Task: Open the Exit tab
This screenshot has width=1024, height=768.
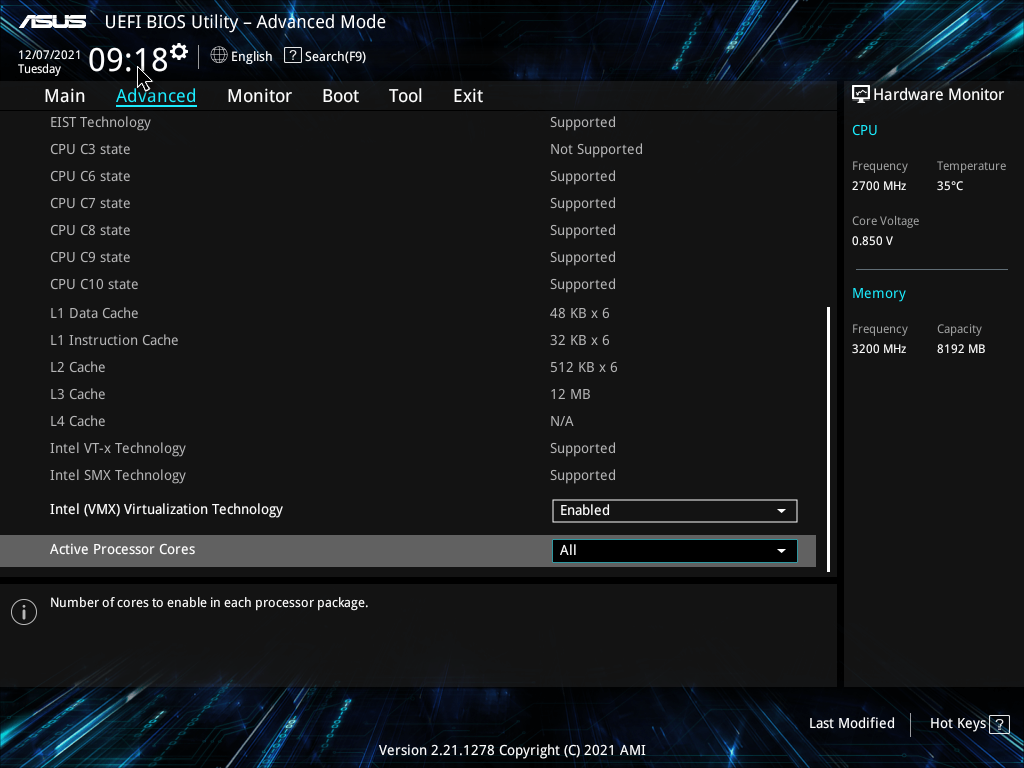Action: pos(468,95)
